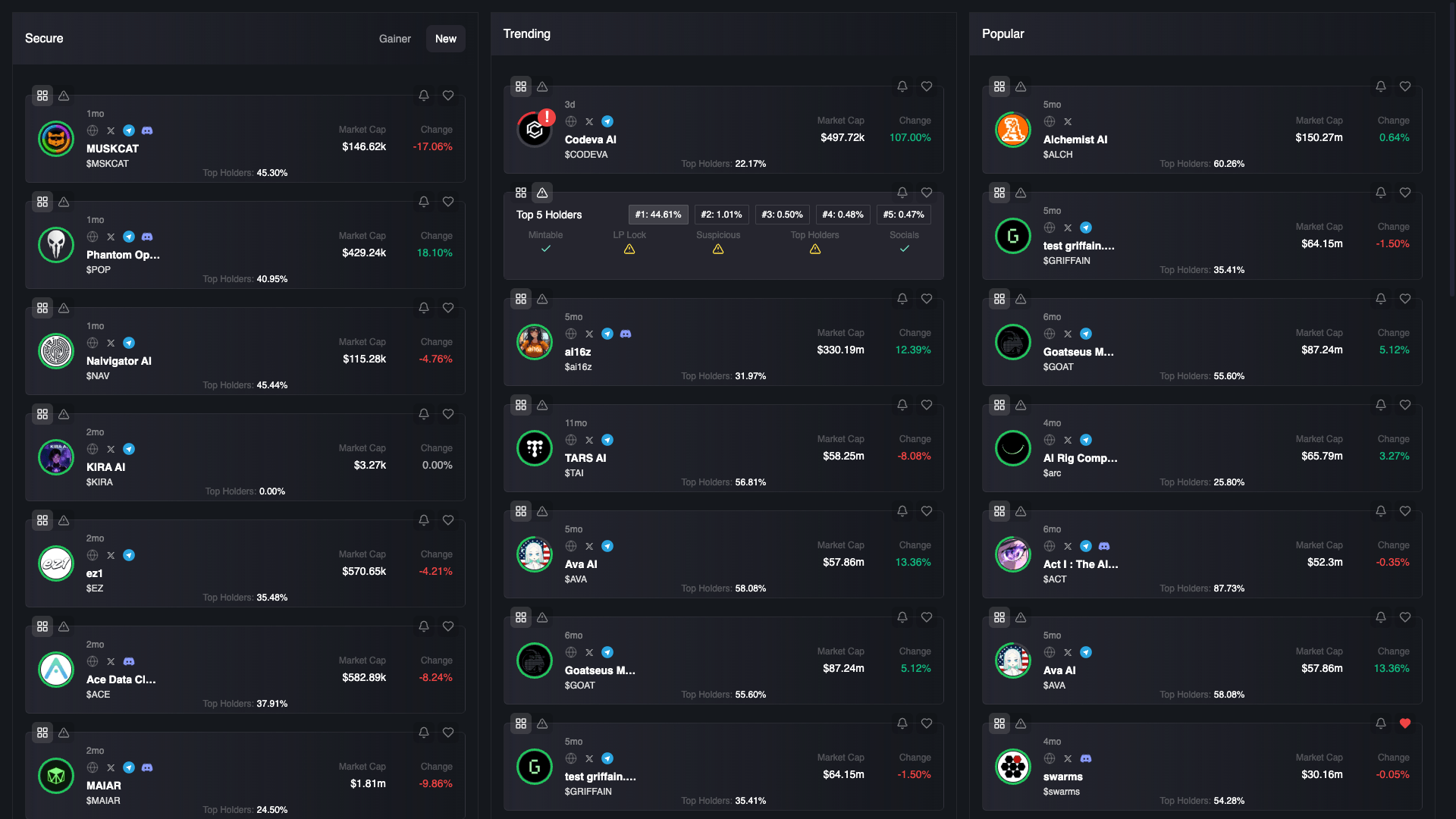Click the #1: 44.61% holder badge
Screen dimensions: 1456x819
(x=658, y=215)
